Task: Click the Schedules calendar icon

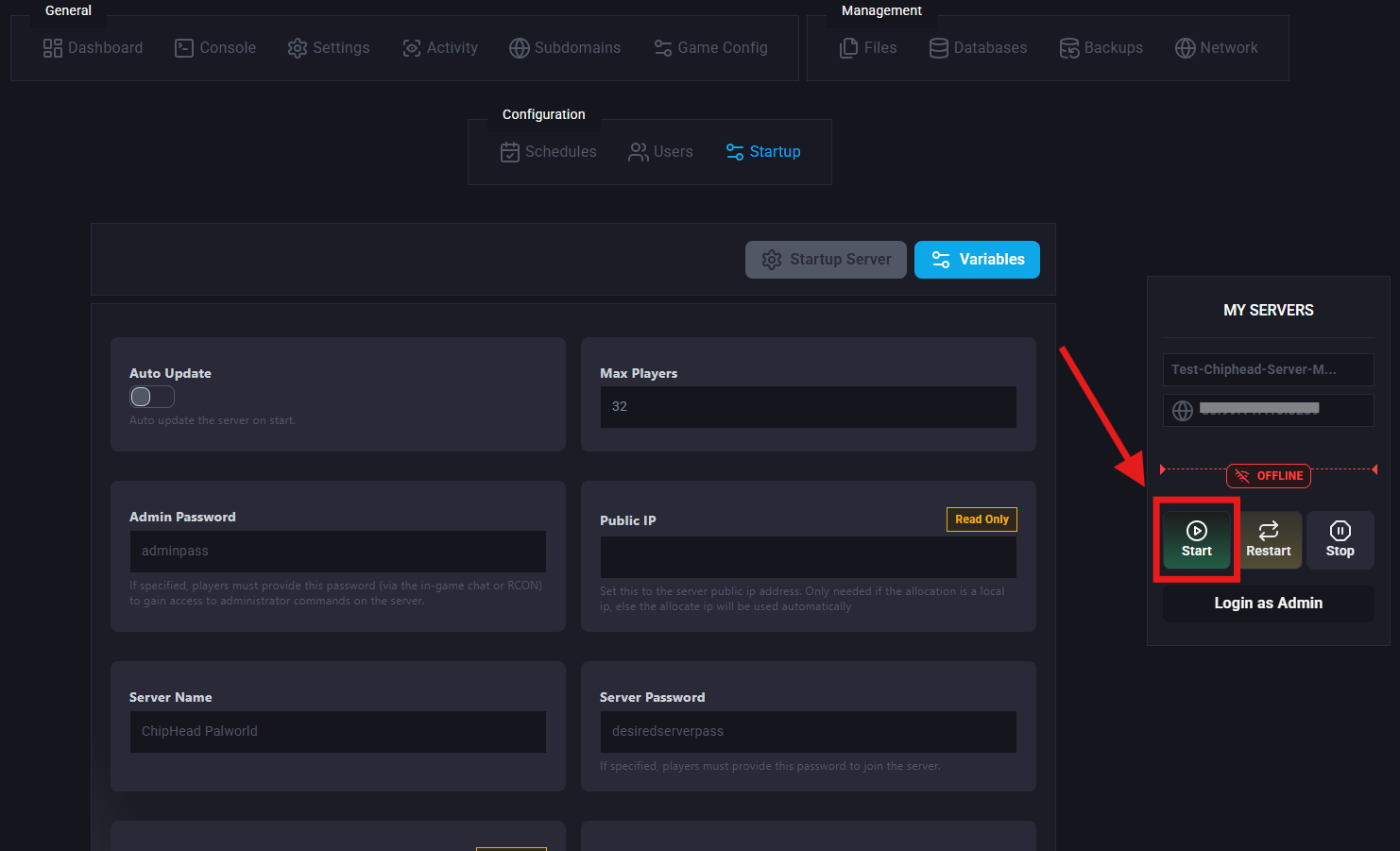Action: click(510, 152)
